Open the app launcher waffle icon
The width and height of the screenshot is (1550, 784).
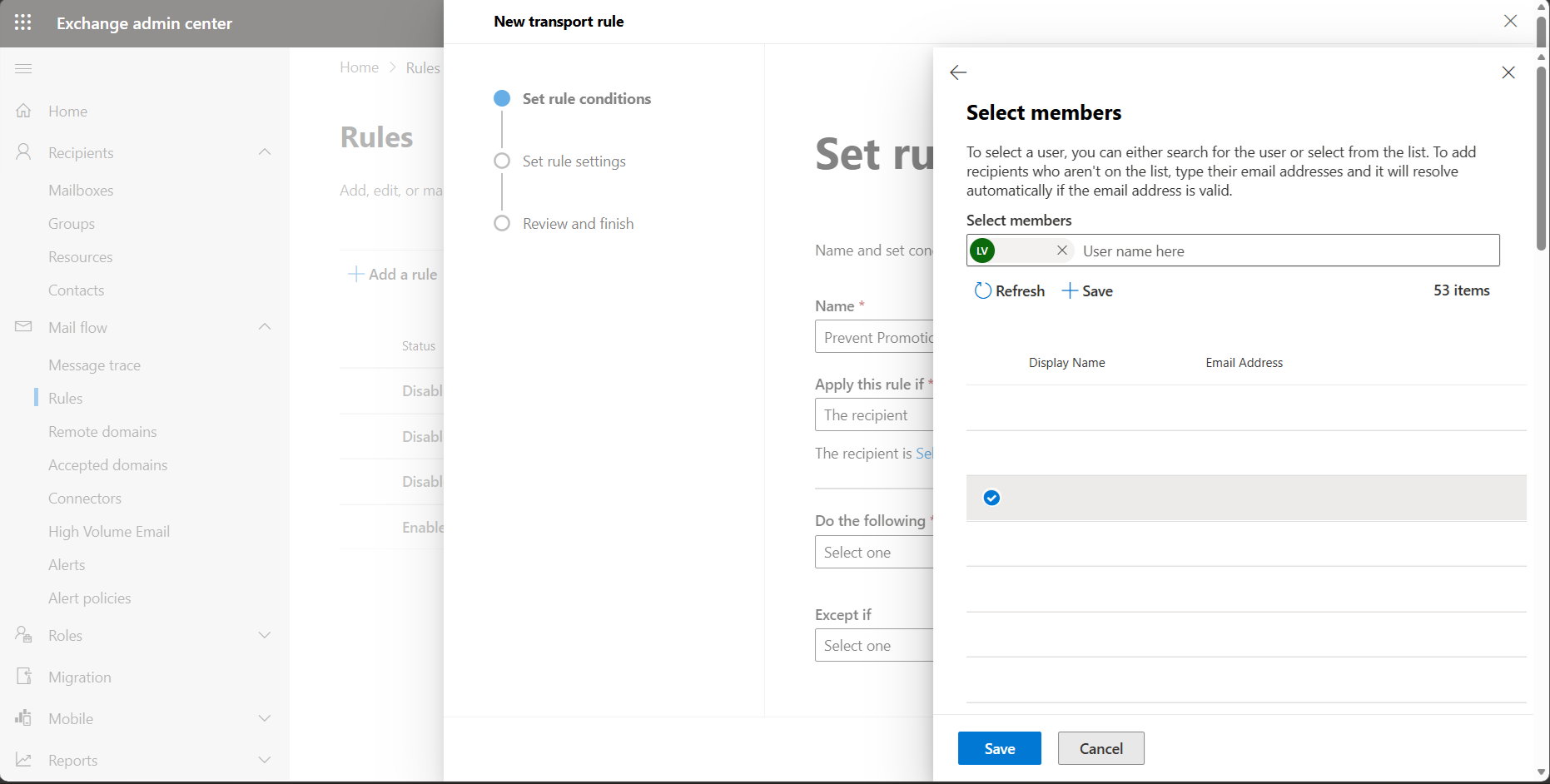point(23,22)
